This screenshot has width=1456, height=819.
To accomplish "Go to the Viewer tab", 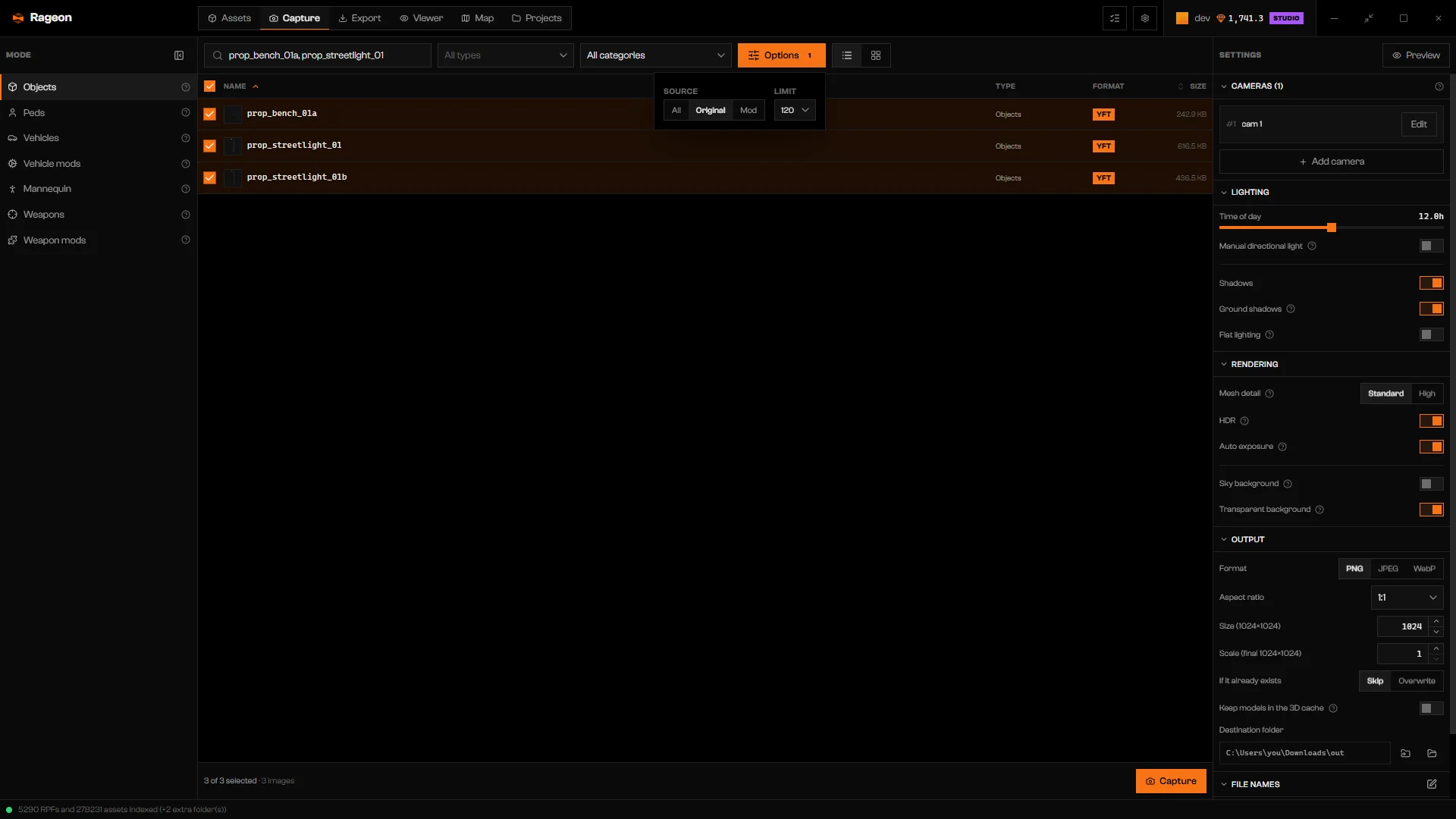I will (x=422, y=18).
